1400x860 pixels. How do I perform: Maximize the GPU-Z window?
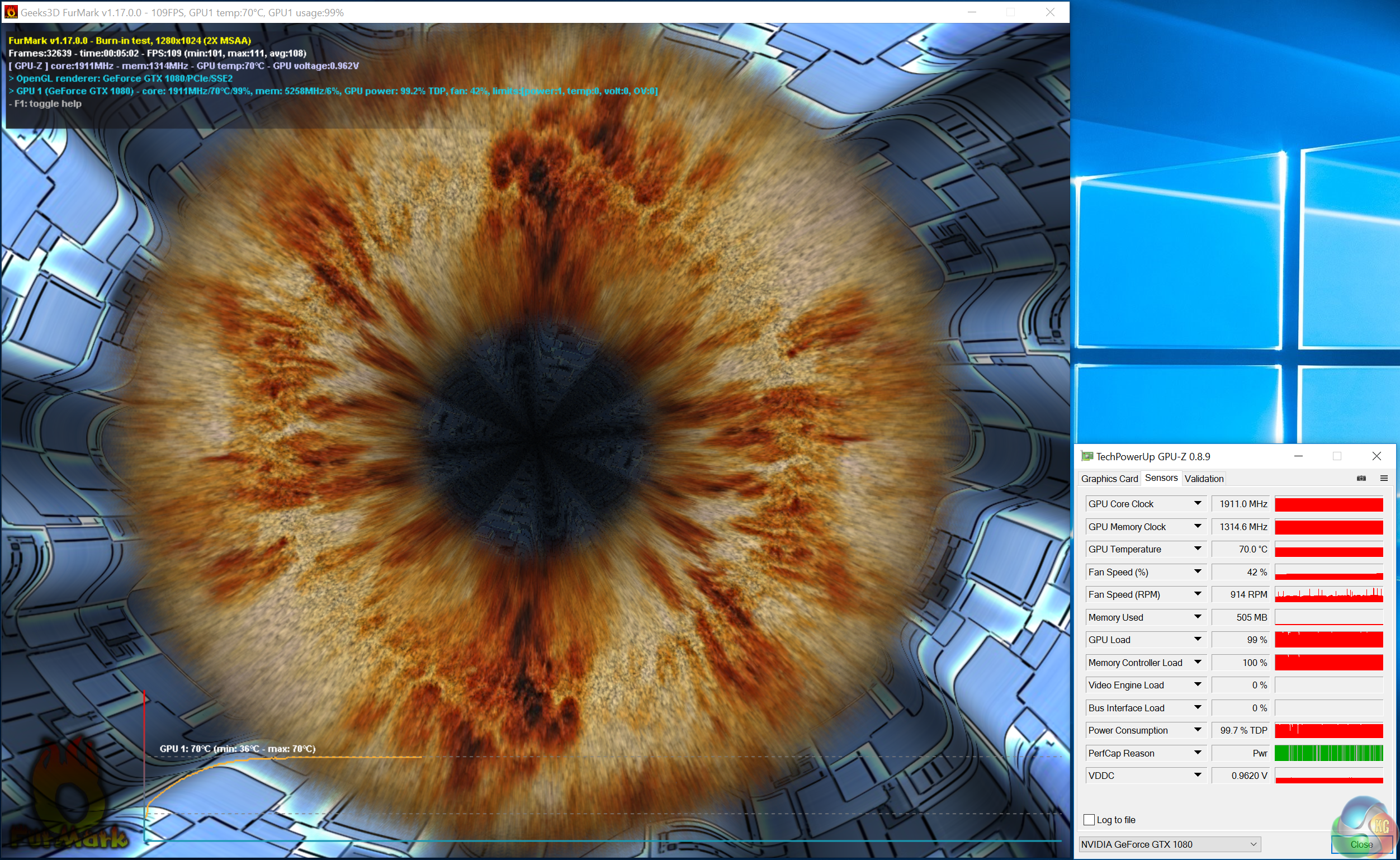(1337, 456)
